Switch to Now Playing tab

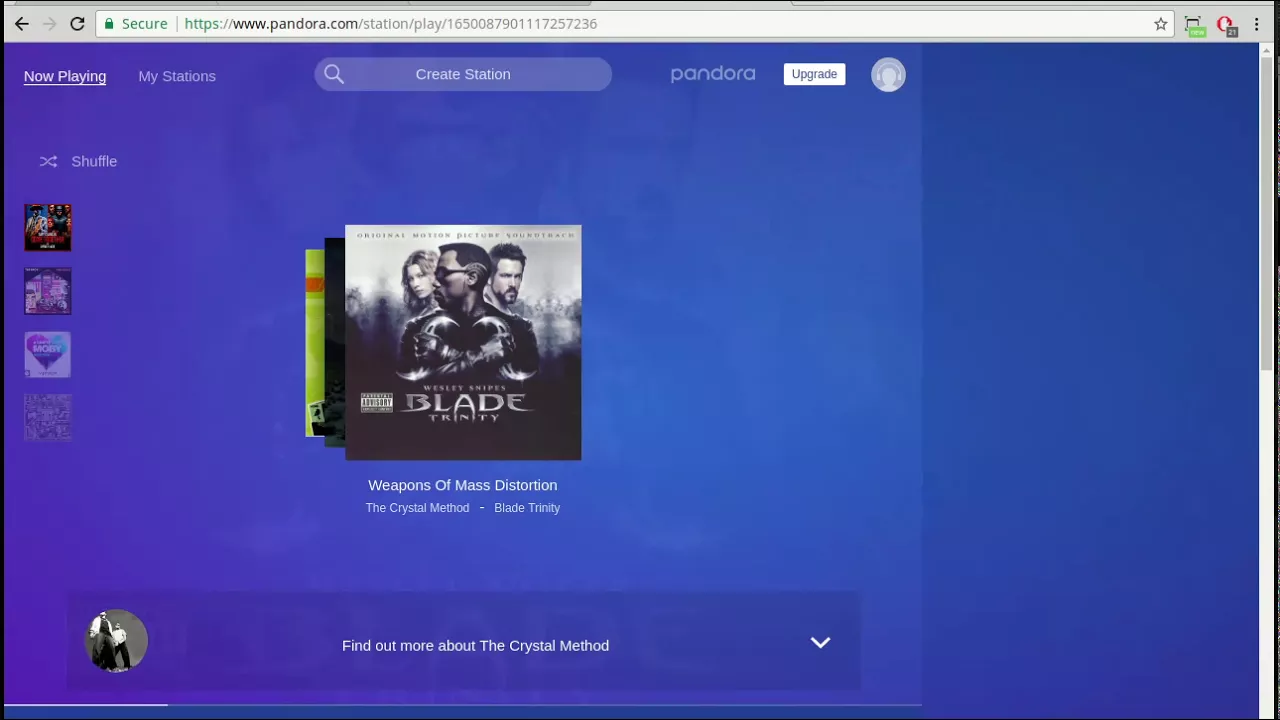[65, 76]
